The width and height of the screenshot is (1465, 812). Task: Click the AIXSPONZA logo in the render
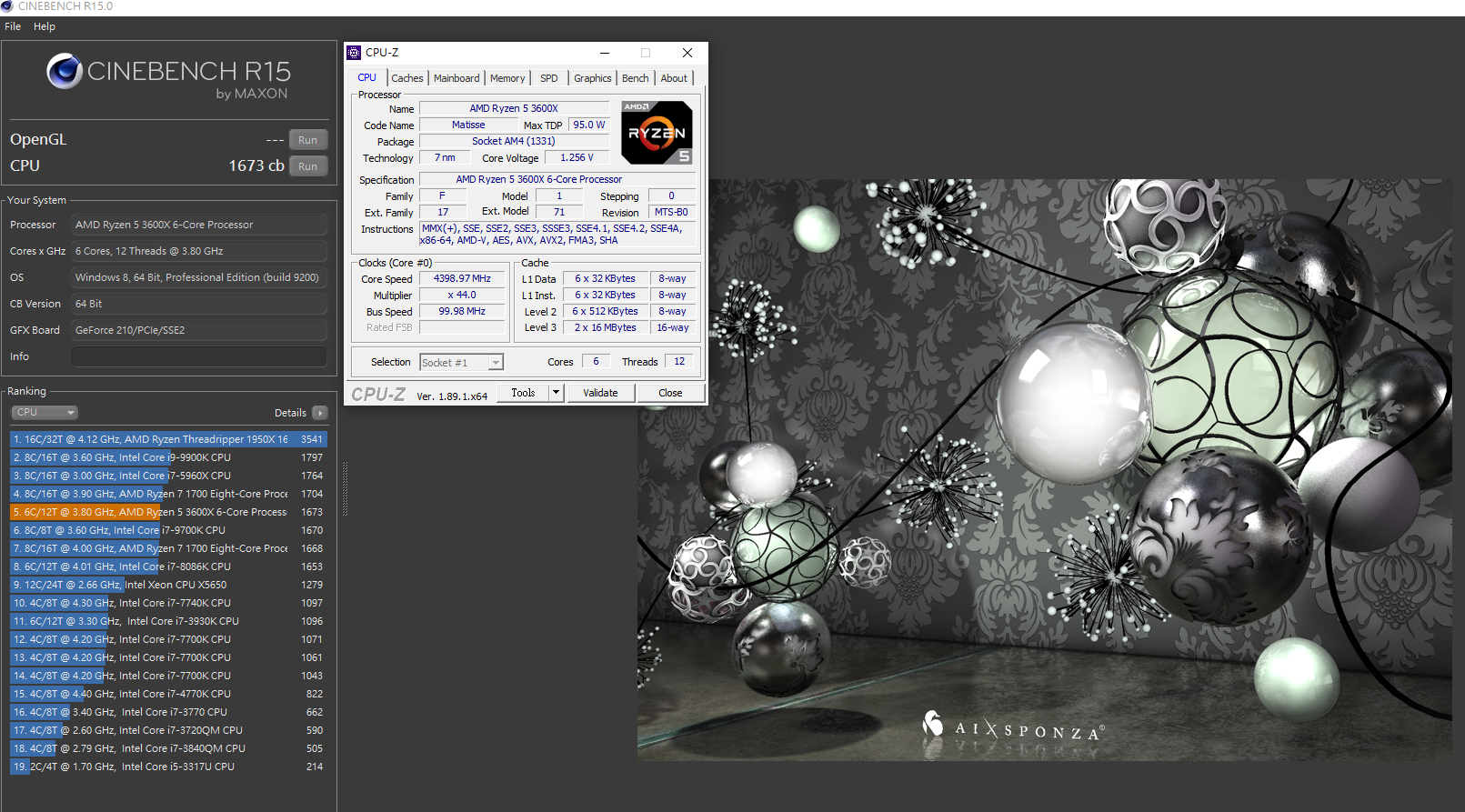click(x=1013, y=727)
